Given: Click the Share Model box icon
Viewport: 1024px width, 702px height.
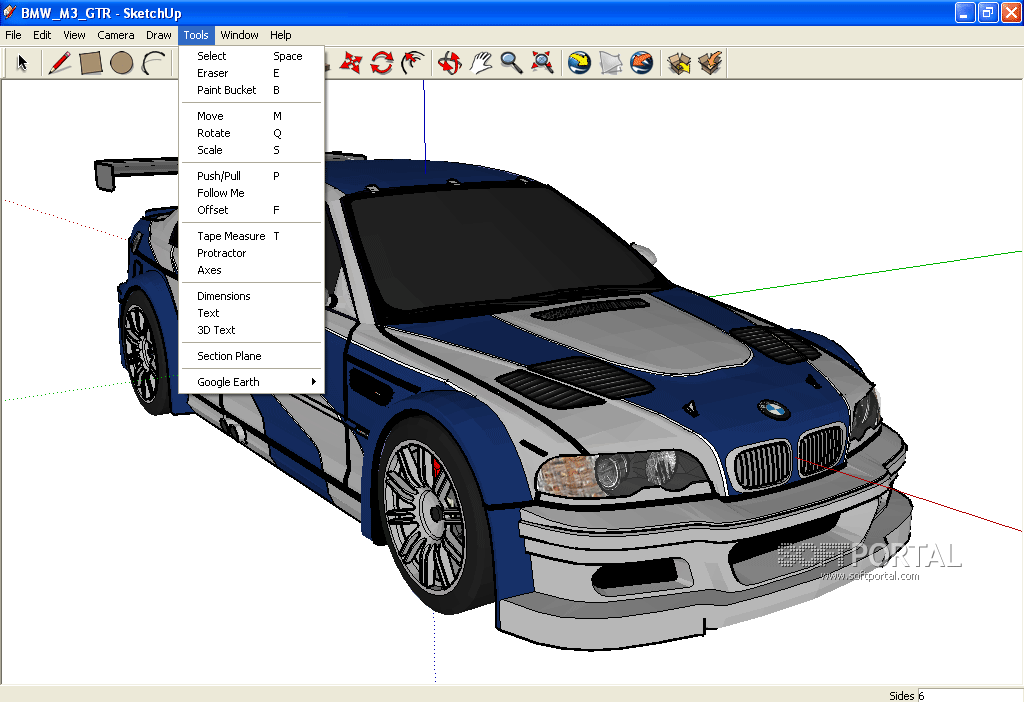Looking at the screenshot, I should [710, 63].
